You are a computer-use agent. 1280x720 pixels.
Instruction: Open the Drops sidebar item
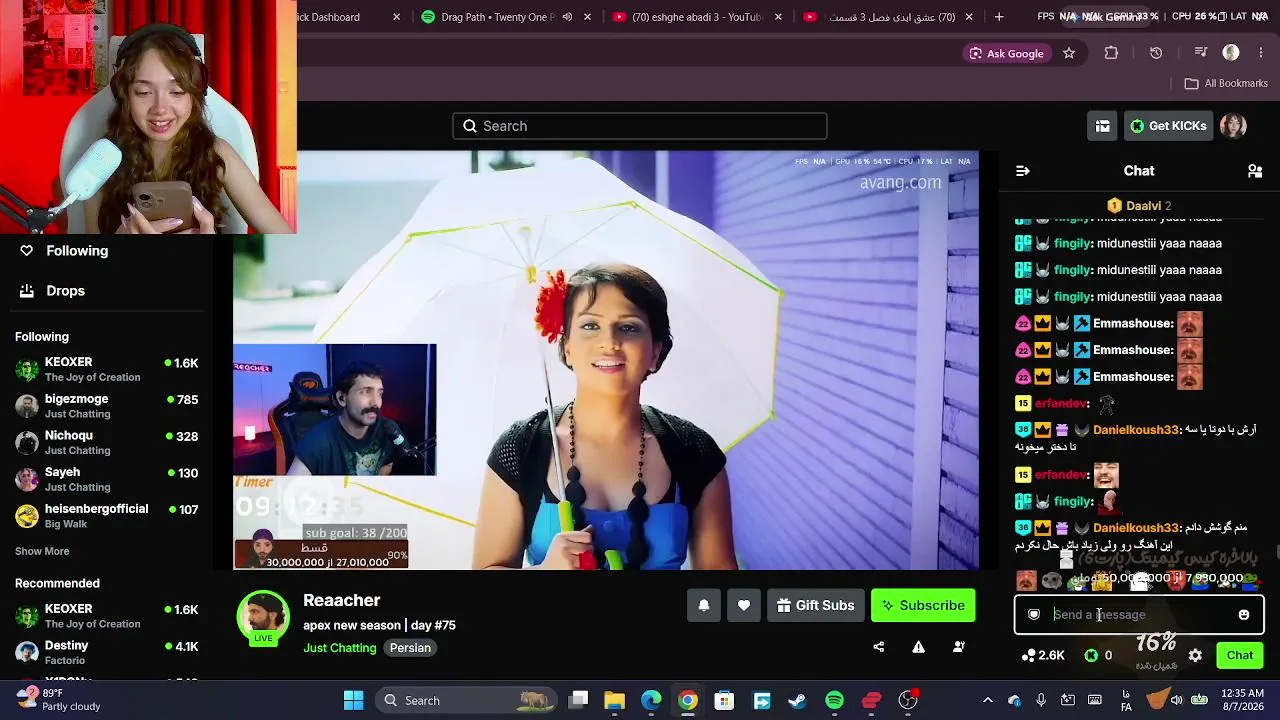pos(52,291)
